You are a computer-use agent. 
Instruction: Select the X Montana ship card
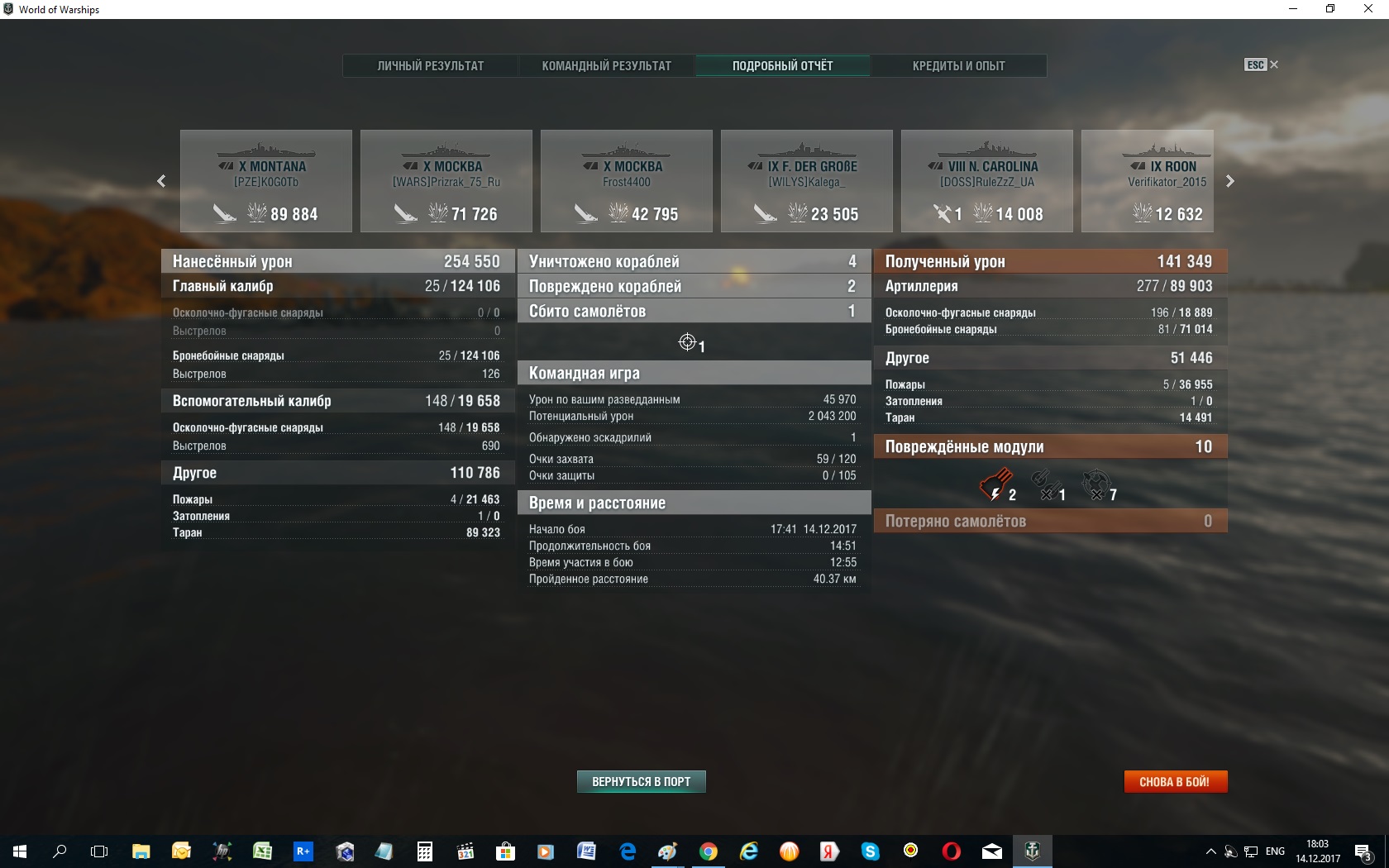click(x=266, y=181)
